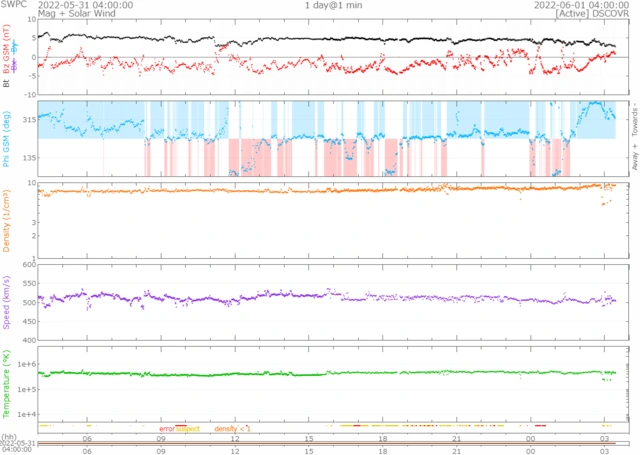Viewport: 640px width, 455px height.
Task: Click the Temperature (°K) axis label
Action: tap(7, 383)
